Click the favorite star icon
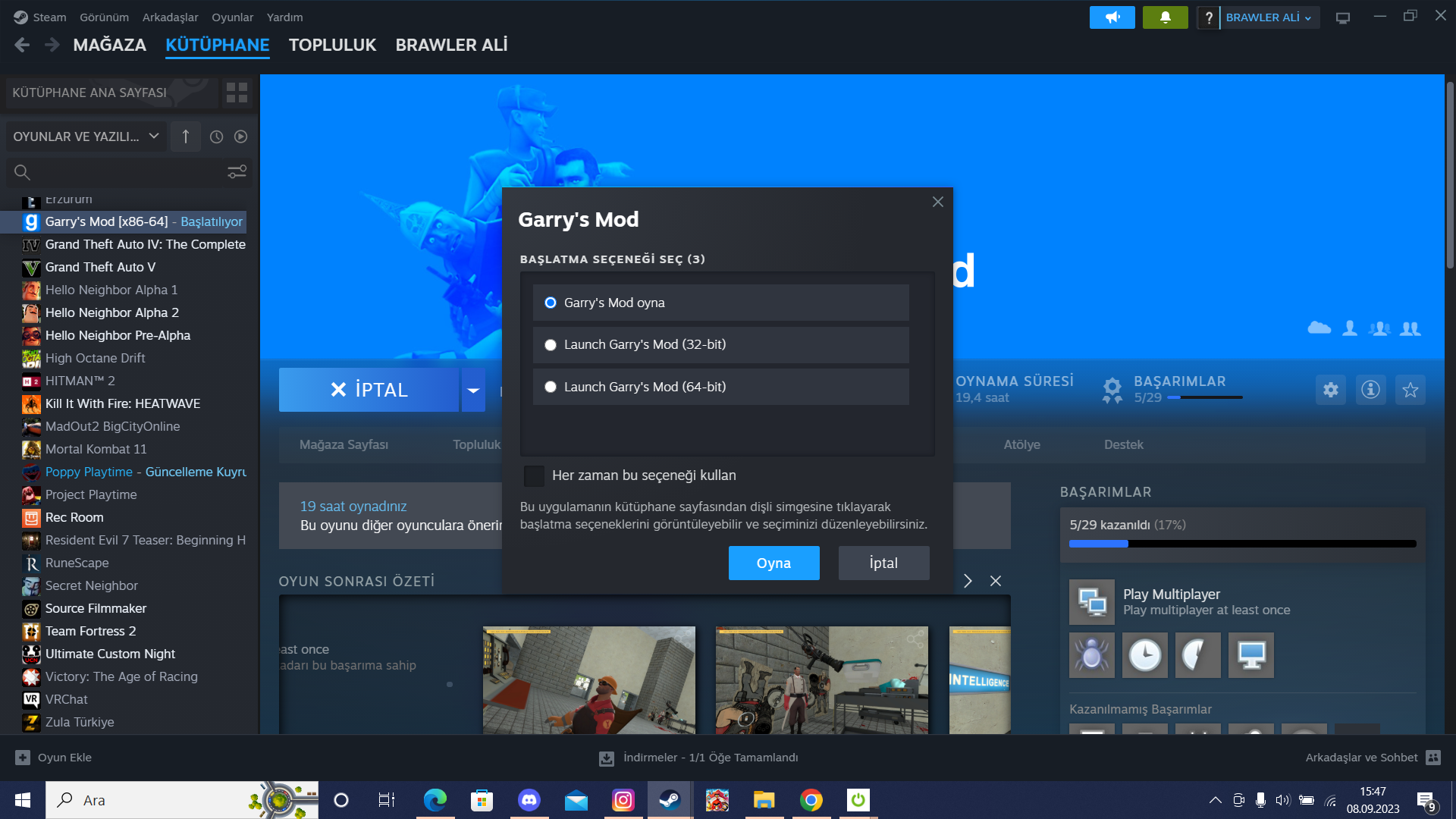The height and width of the screenshot is (819, 1456). (x=1410, y=390)
